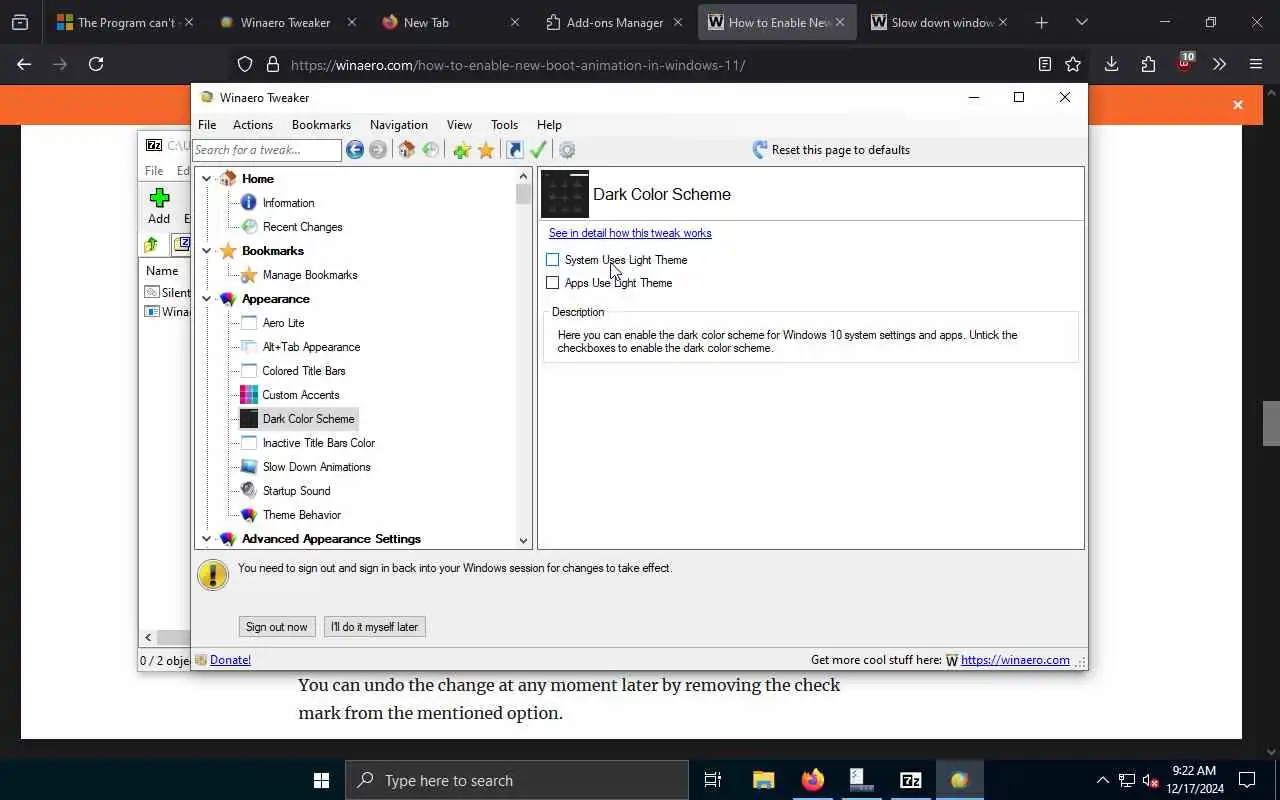This screenshot has width=1280, height=800.
Task: Open the Task View taskbar icon
Action: coord(713,780)
